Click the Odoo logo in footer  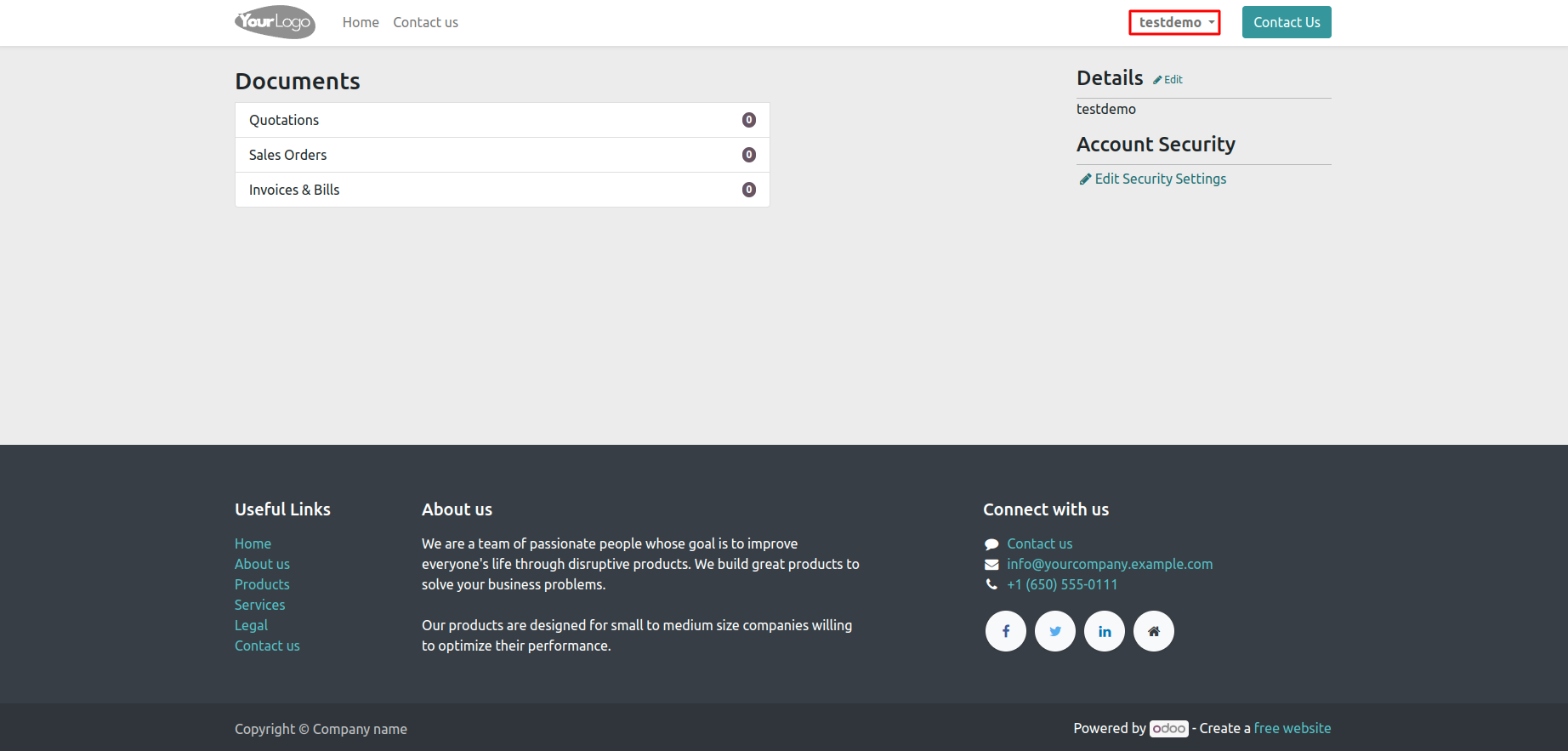coord(1168,729)
